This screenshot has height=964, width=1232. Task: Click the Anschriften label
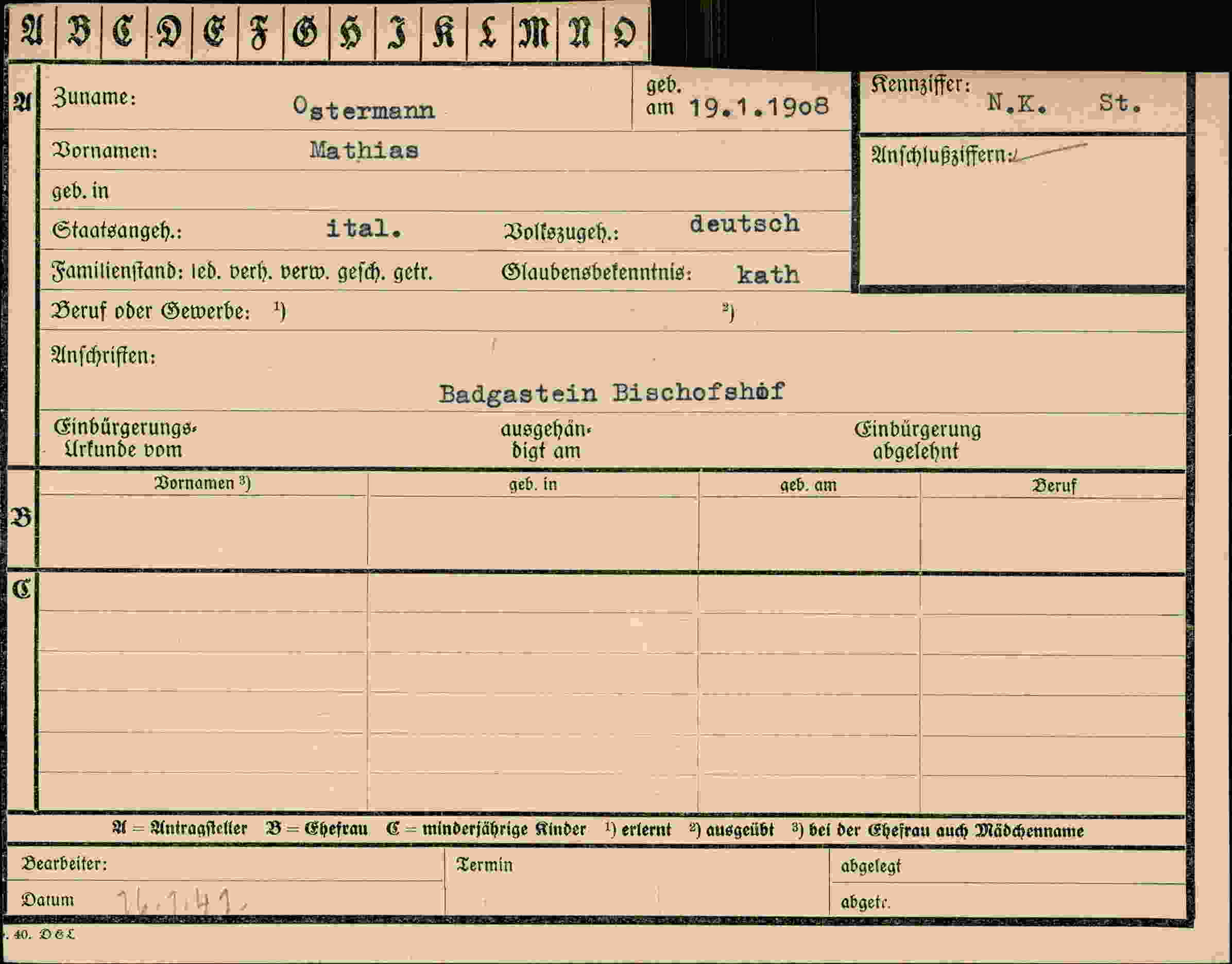pyautogui.click(x=104, y=355)
